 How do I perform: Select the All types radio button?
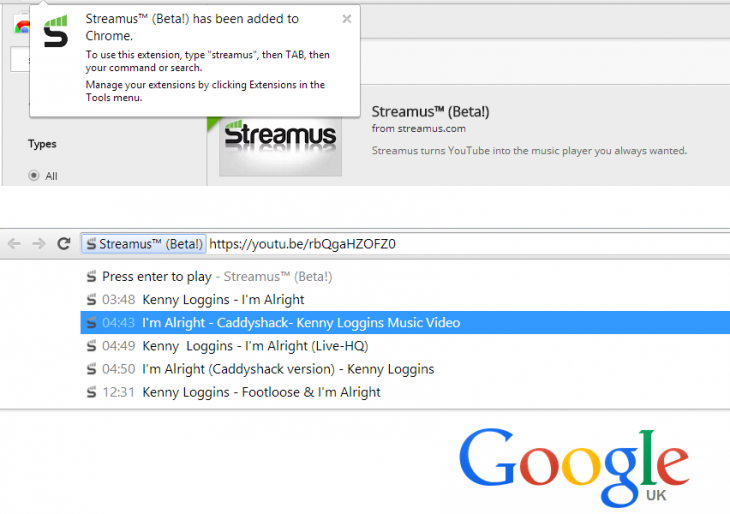click(x=34, y=176)
